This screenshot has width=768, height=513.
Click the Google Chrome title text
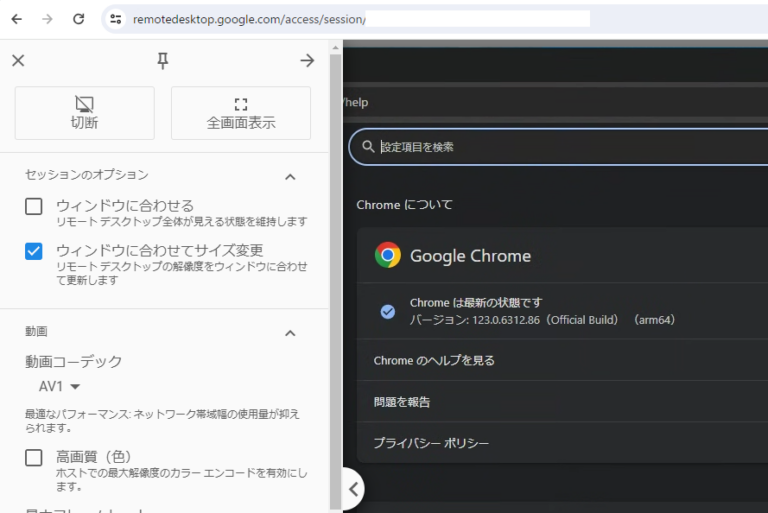pyautogui.click(x=470, y=256)
